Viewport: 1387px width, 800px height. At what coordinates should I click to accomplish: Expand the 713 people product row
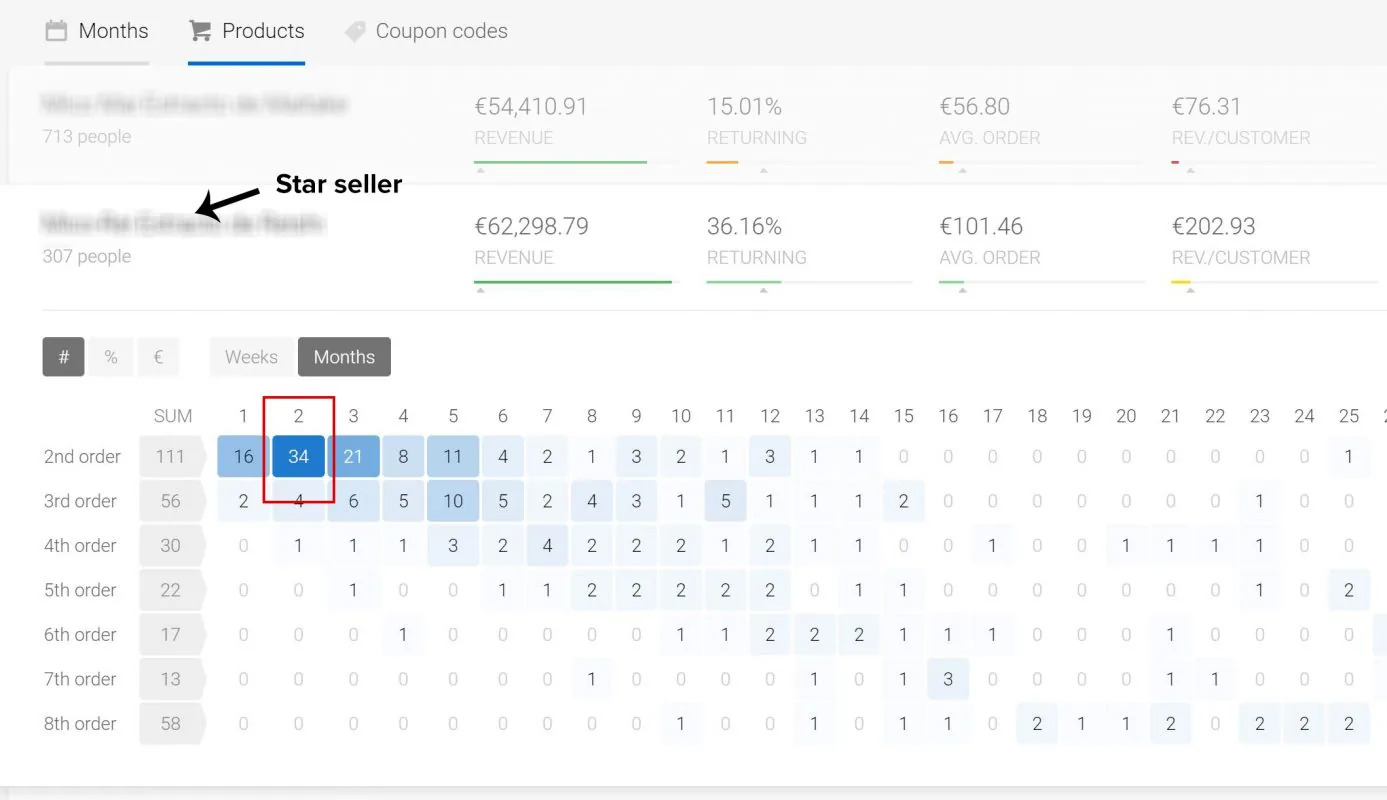tap(693, 125)
